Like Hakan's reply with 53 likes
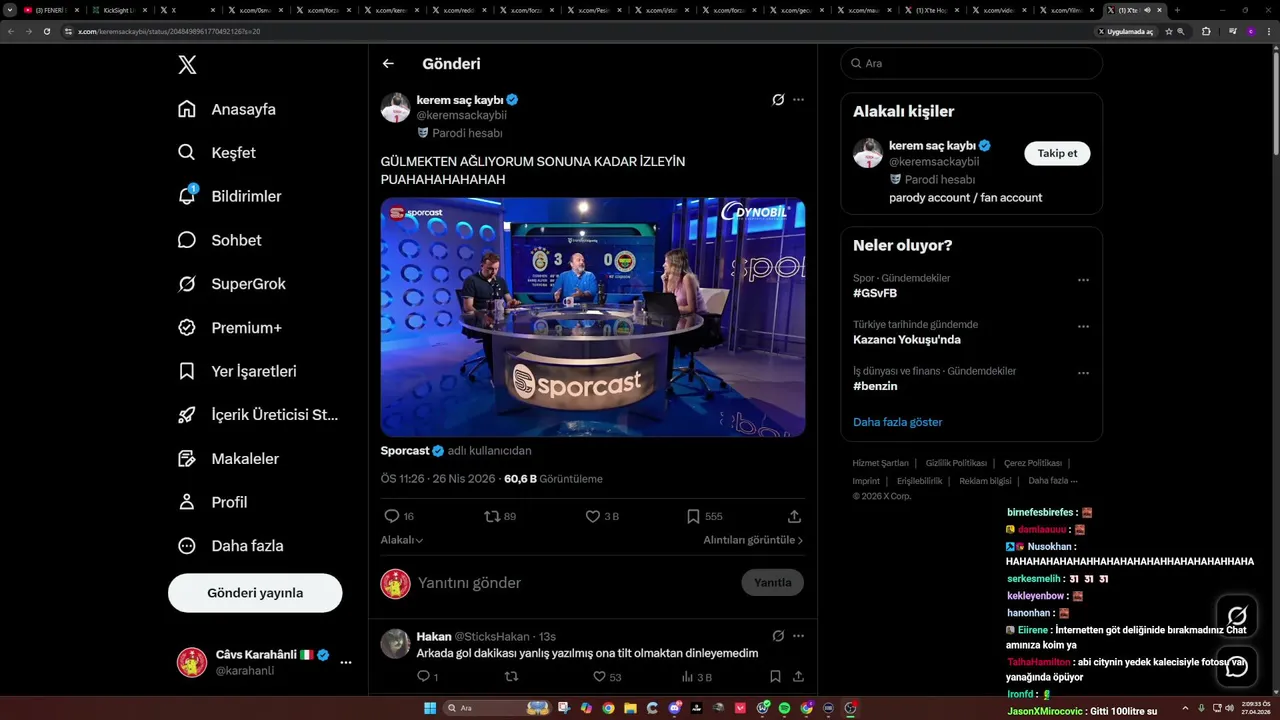This screenshot has height=720, width=1280. (x=599, y=677)
